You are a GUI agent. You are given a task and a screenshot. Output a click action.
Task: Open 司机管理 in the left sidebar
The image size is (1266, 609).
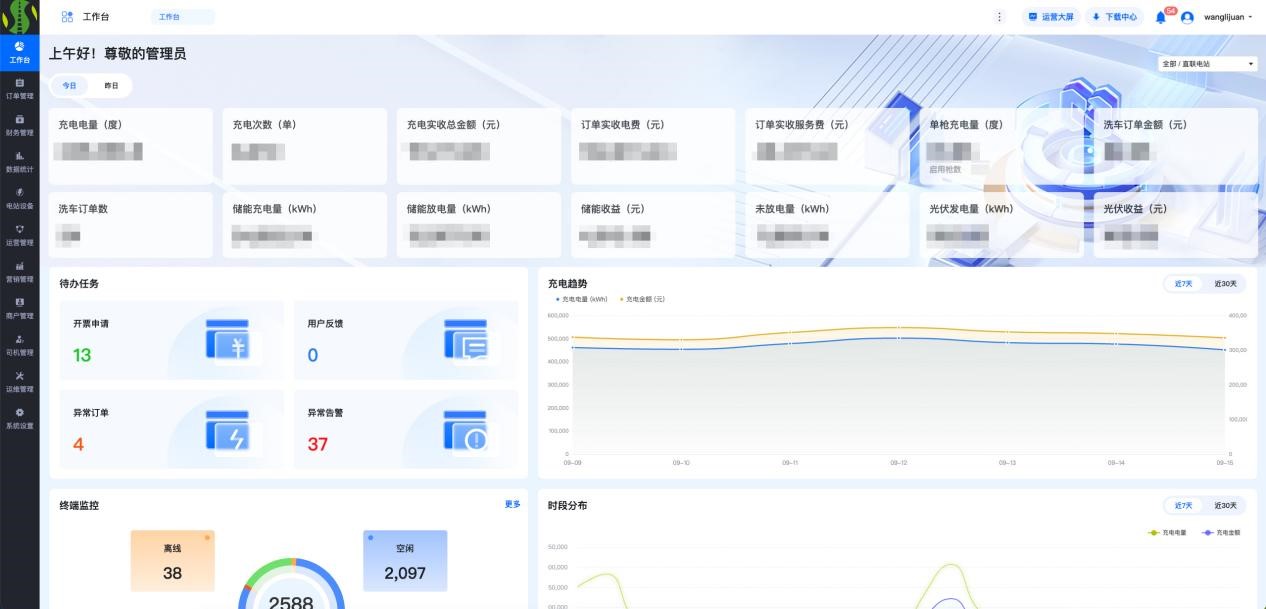pyautogui.click(x=19, y=345)
